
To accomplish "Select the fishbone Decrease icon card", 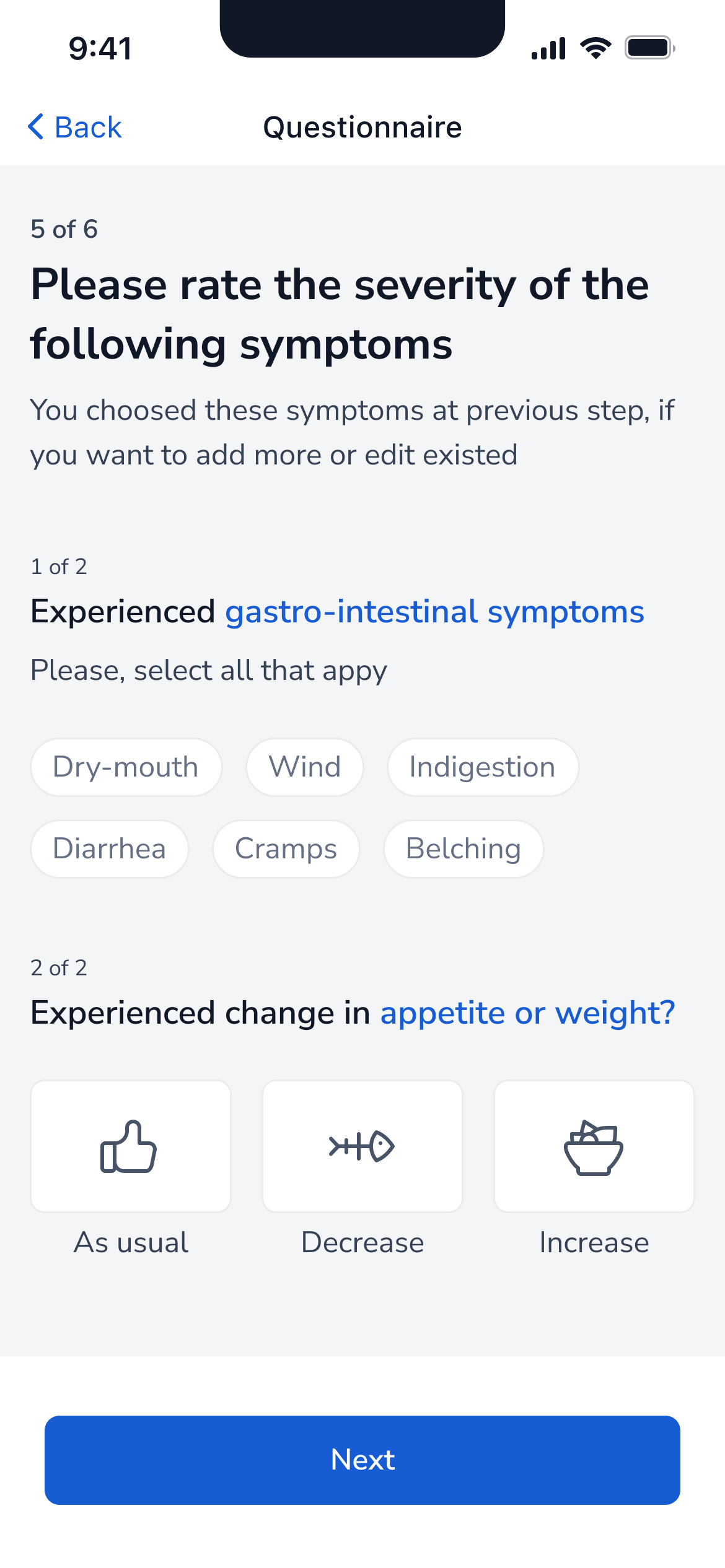I will 362,1146.
